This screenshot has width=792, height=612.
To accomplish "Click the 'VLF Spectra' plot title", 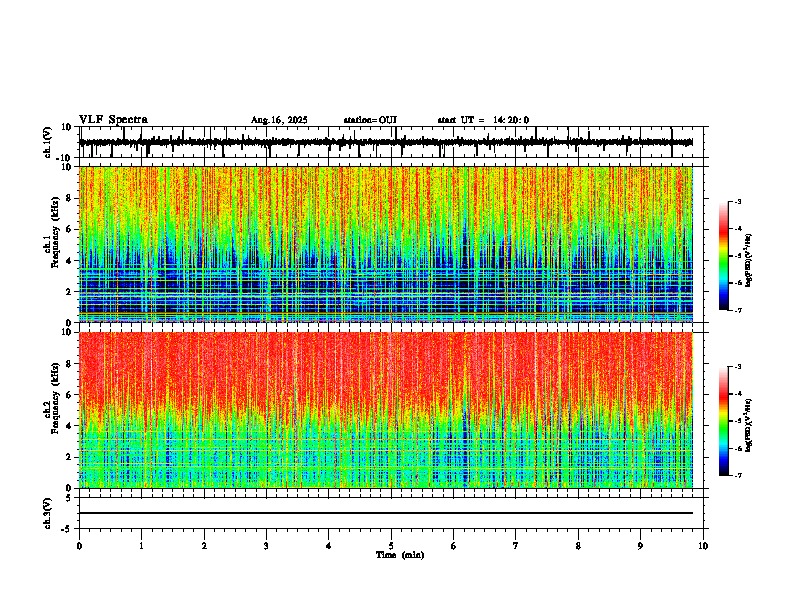I will (x=113, y=120).
